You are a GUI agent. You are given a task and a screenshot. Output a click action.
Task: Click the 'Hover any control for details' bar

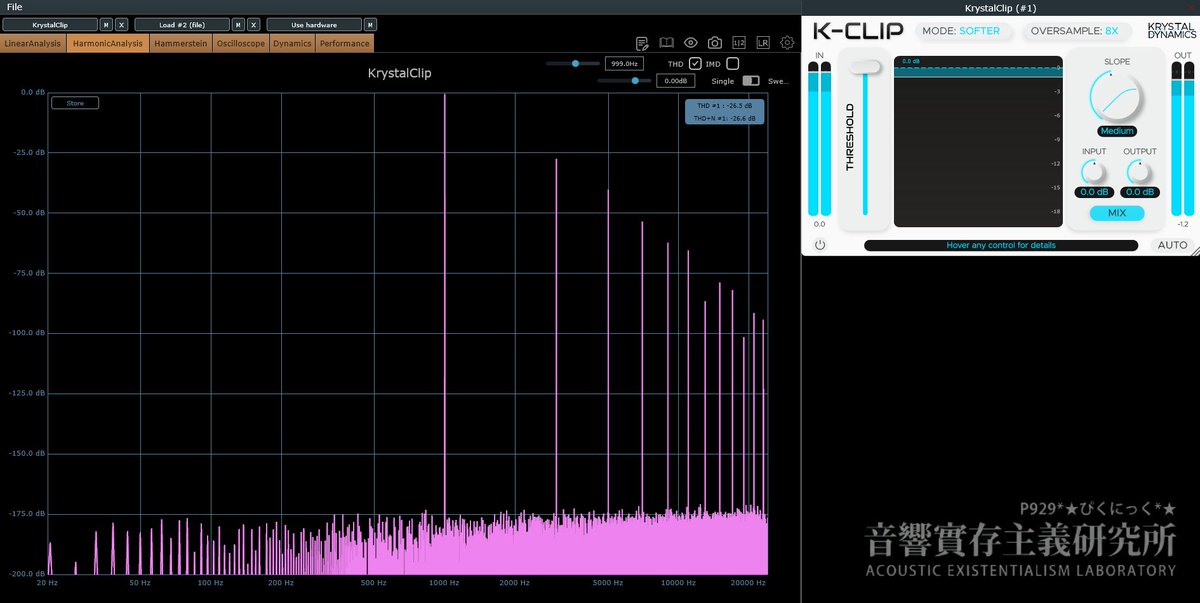[1001, 245]
